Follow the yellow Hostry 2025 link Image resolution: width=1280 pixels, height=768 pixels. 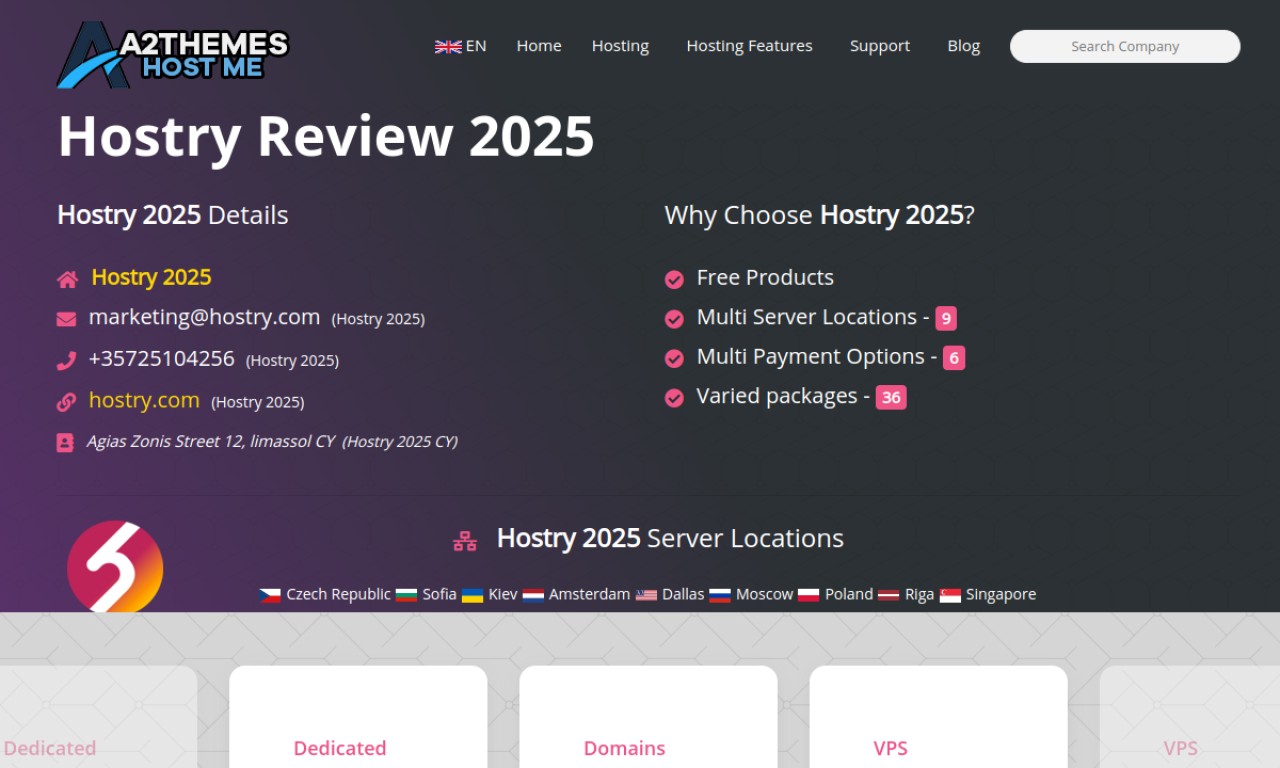click(x=151, y=278)
